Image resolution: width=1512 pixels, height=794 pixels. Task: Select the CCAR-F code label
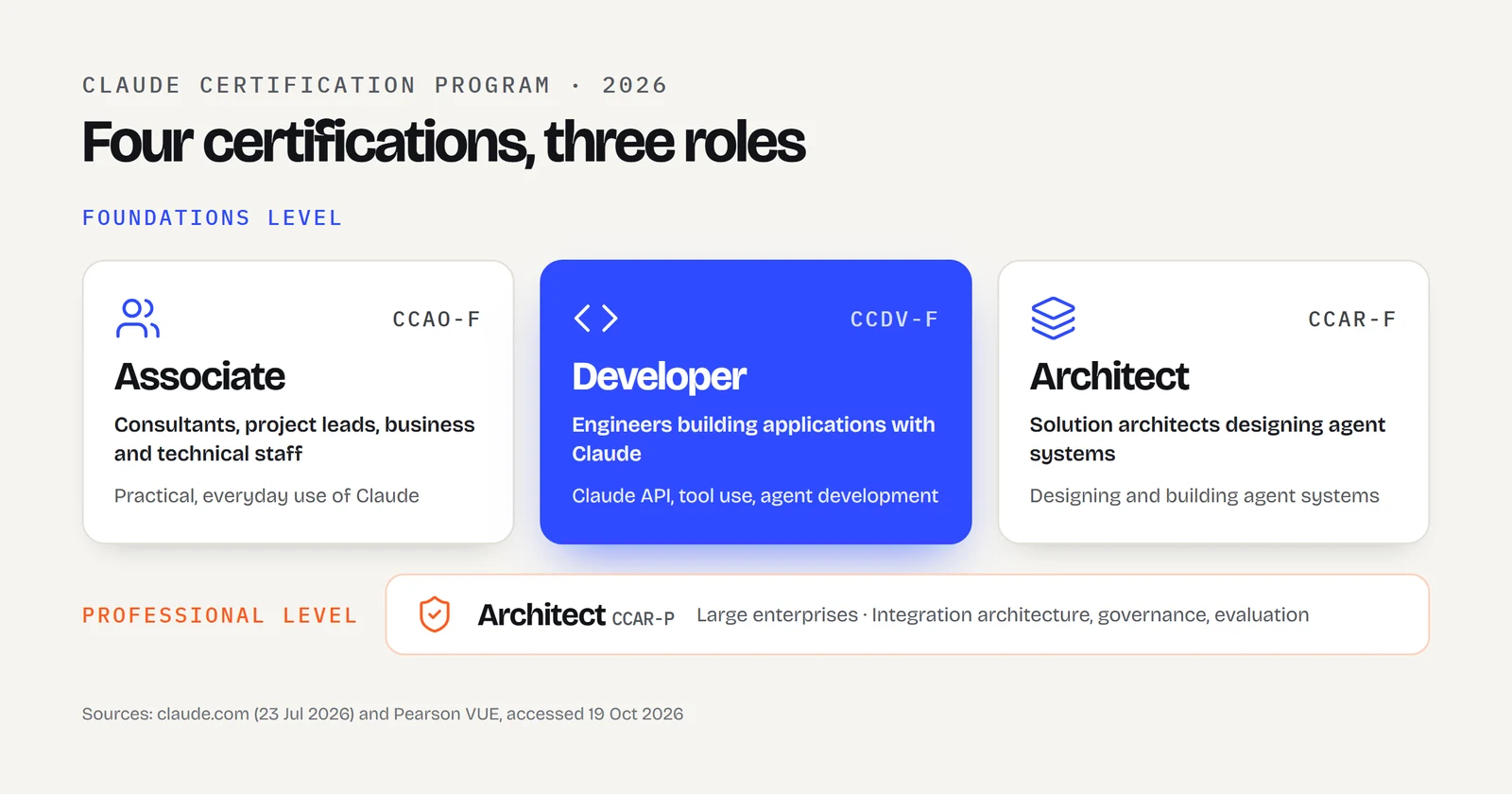point(1351,319)
